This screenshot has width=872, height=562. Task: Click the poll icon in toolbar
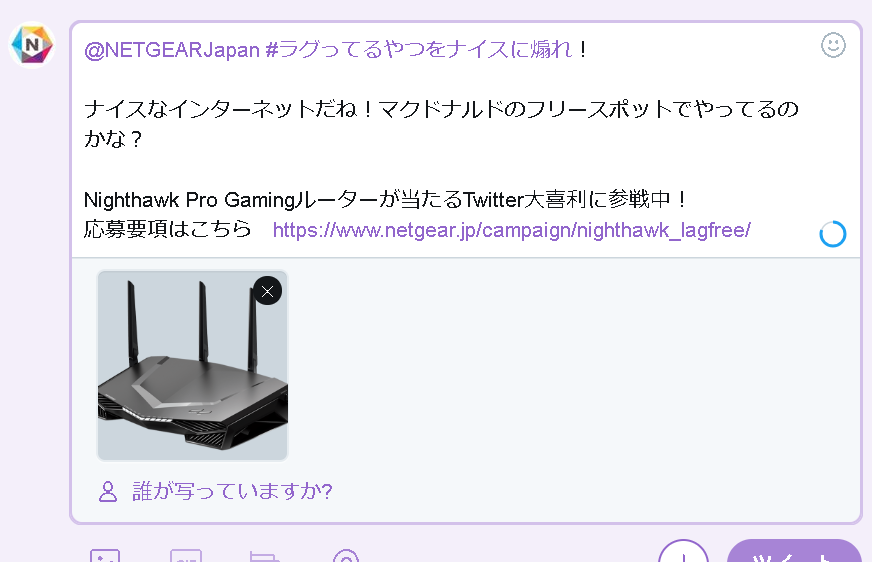click(x=264, y=556)
